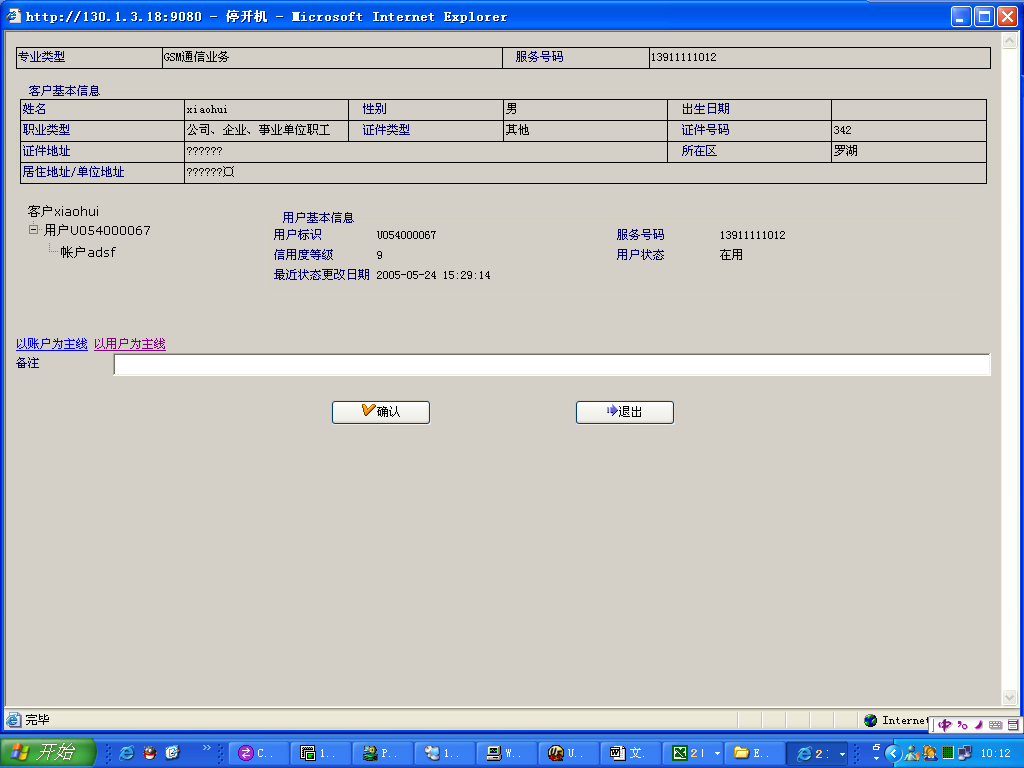Expand the Quick Launch overflow chevron
The width and height of the screenshot is (1024, 768).
[207, 748]
